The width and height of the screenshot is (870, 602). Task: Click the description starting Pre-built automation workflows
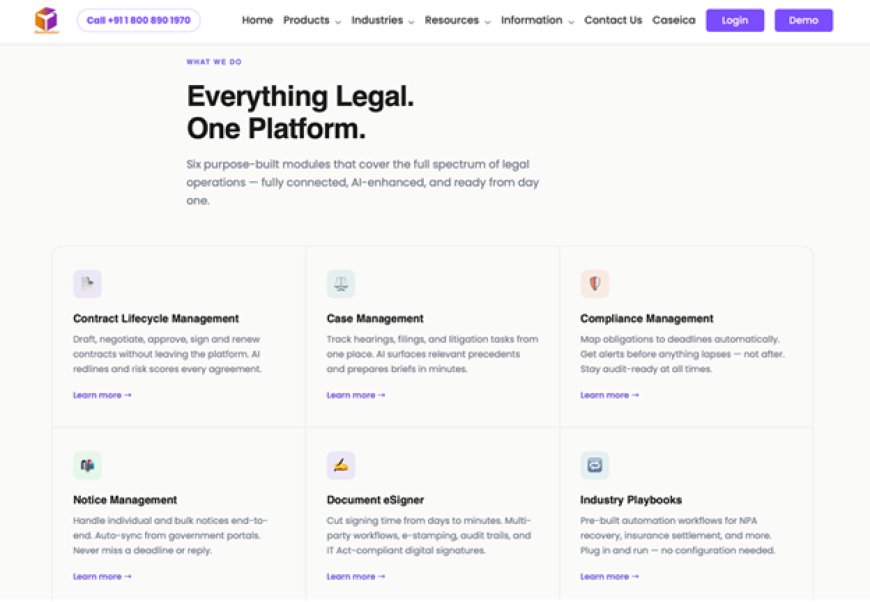tap(677, 535)
